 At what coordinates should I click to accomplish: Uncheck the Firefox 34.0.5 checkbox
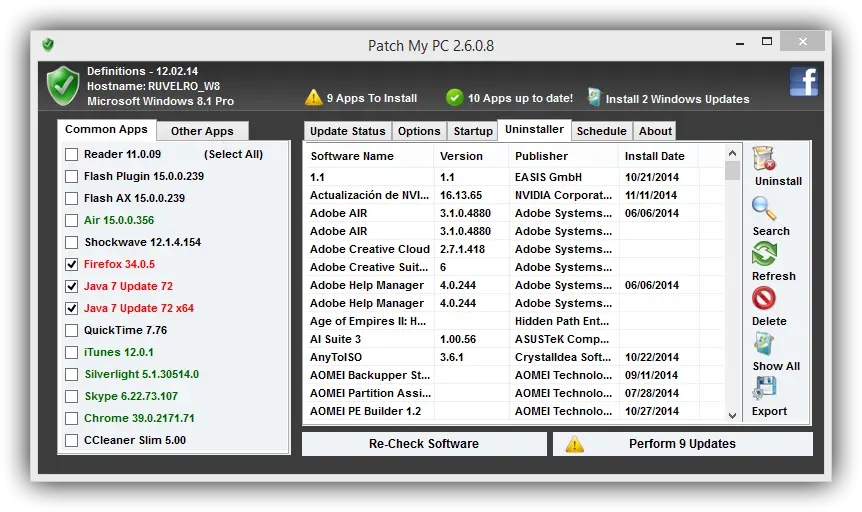click(71, 265)
